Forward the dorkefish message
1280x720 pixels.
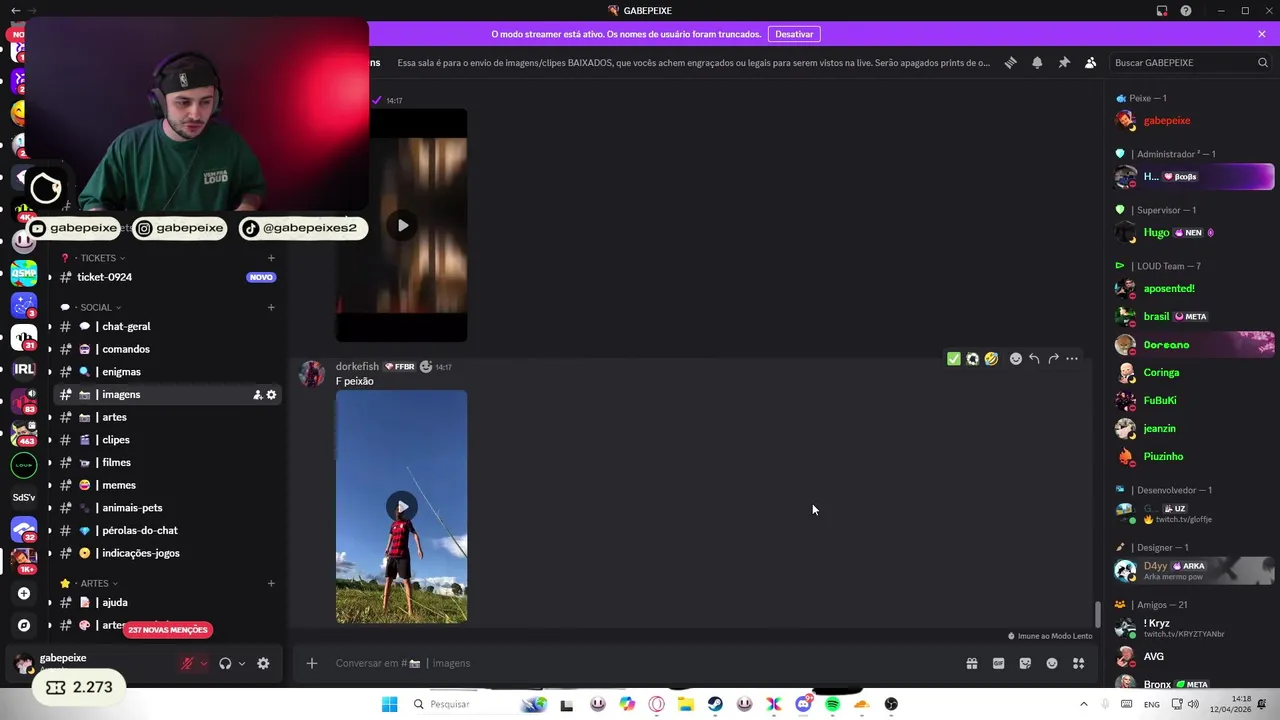[x=1053, y=359]
